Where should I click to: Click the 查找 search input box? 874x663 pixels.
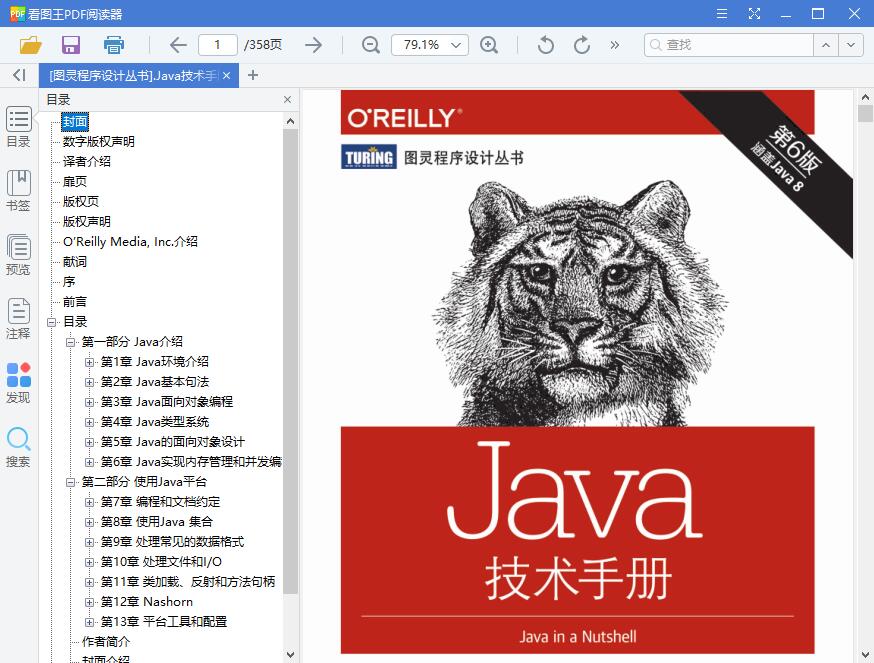click(x=729, y=45)
